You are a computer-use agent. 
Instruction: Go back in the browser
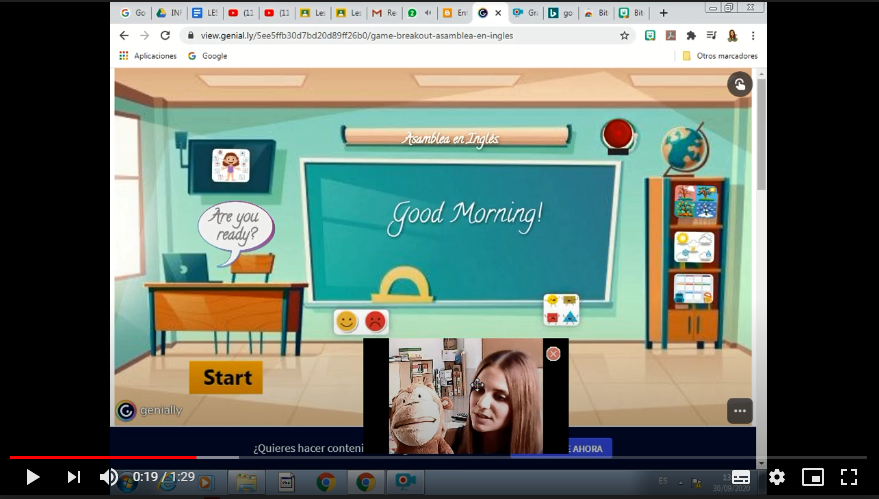pyautogui.click(x=124, y=35)
